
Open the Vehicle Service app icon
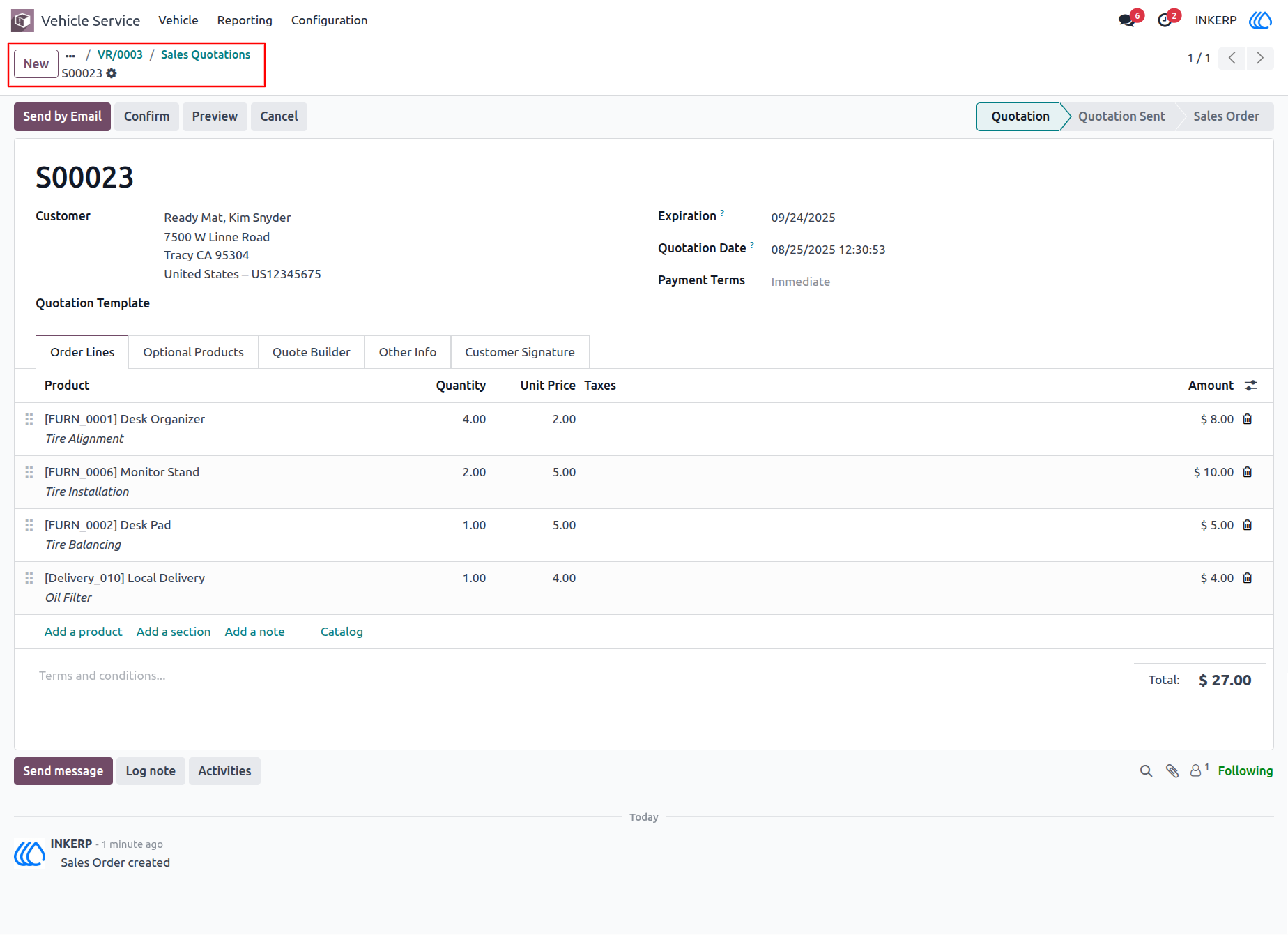click(22, 20)
